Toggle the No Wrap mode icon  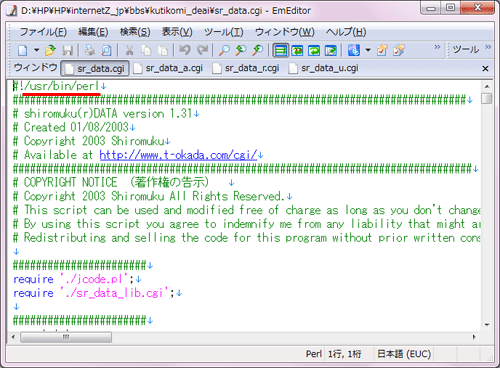(x=280, y=50)
